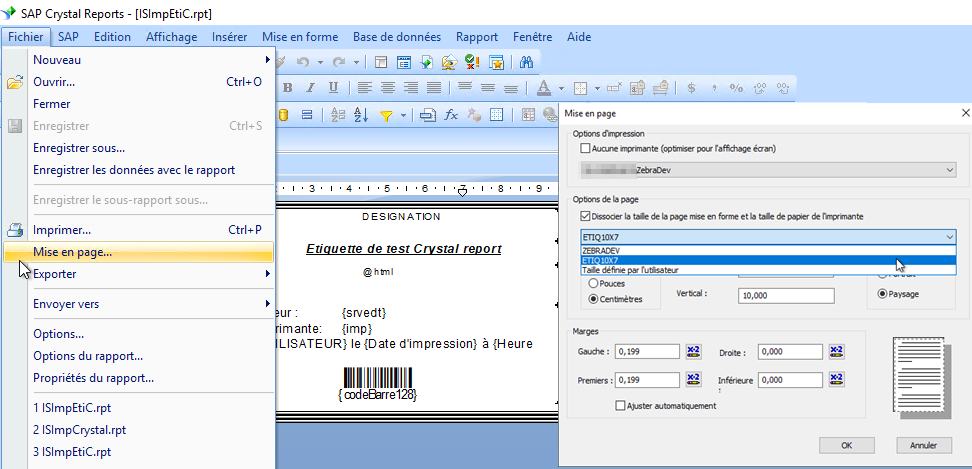Enable the Aucune imprimante checkbox
This screenshot has width=972, height=469.
click(x=586, y=148)
